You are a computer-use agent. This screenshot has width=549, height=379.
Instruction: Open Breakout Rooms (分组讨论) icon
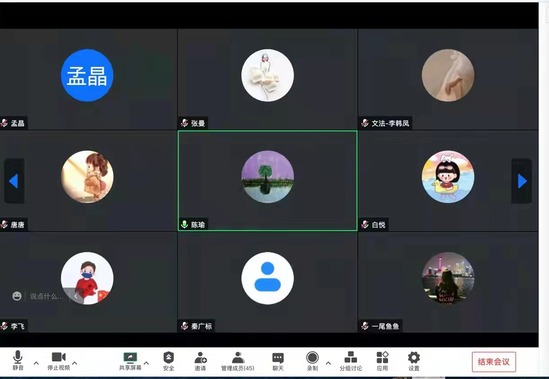pyautogui.click(x=350, y=361)
